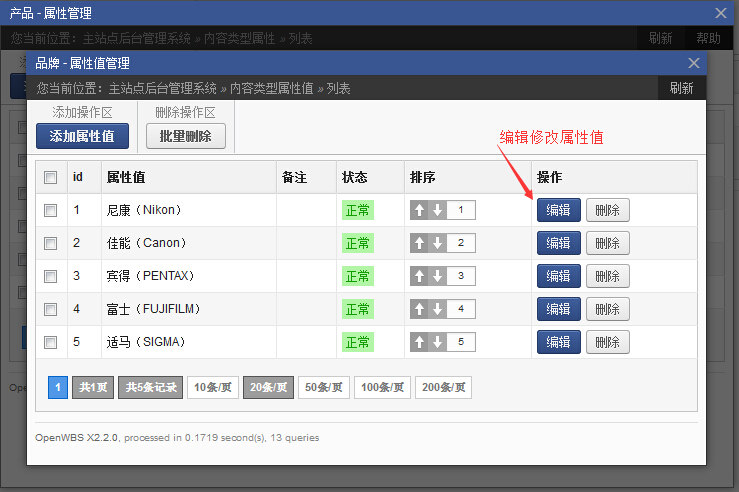Move FUJIFILM row up in order

coord(419,309)
